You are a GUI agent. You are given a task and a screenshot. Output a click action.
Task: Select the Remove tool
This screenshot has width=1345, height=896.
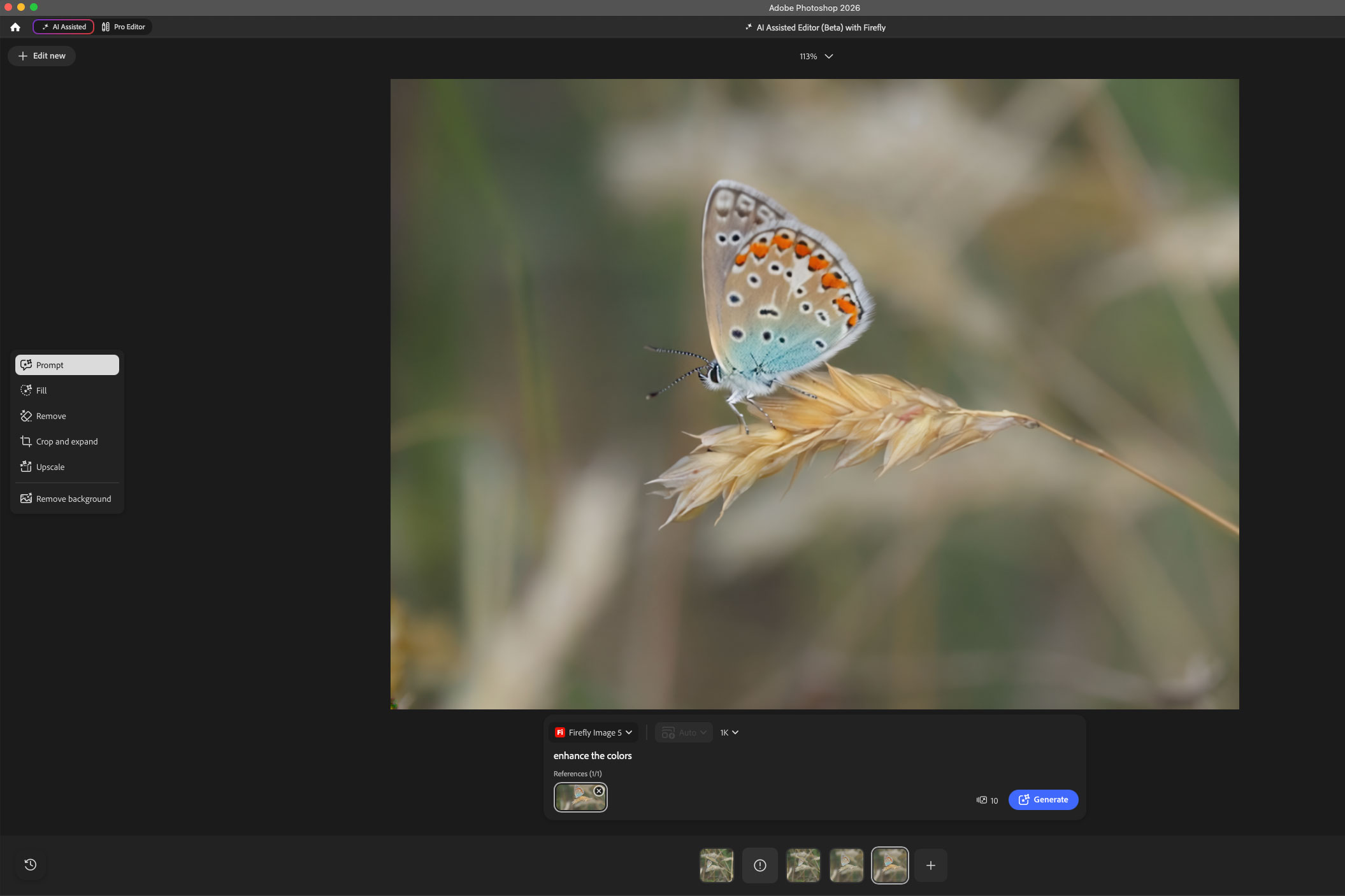click(67, 416)
